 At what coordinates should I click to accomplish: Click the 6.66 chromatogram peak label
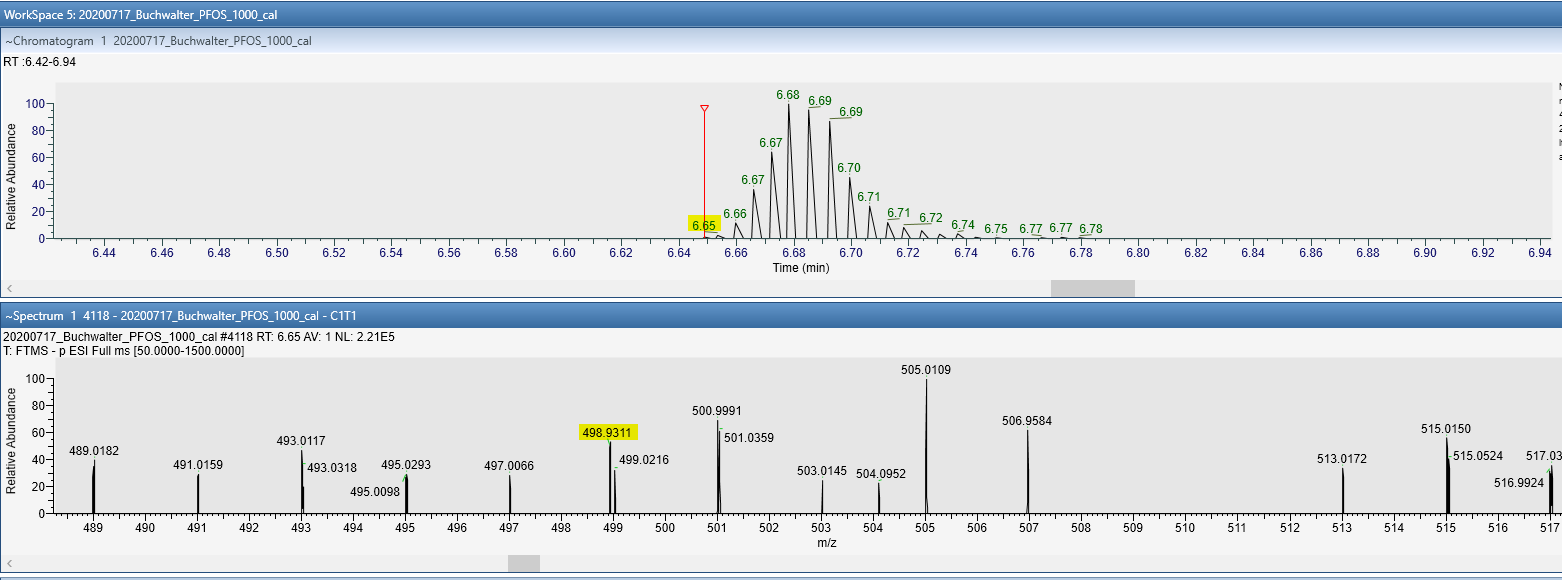click(735, 214)
